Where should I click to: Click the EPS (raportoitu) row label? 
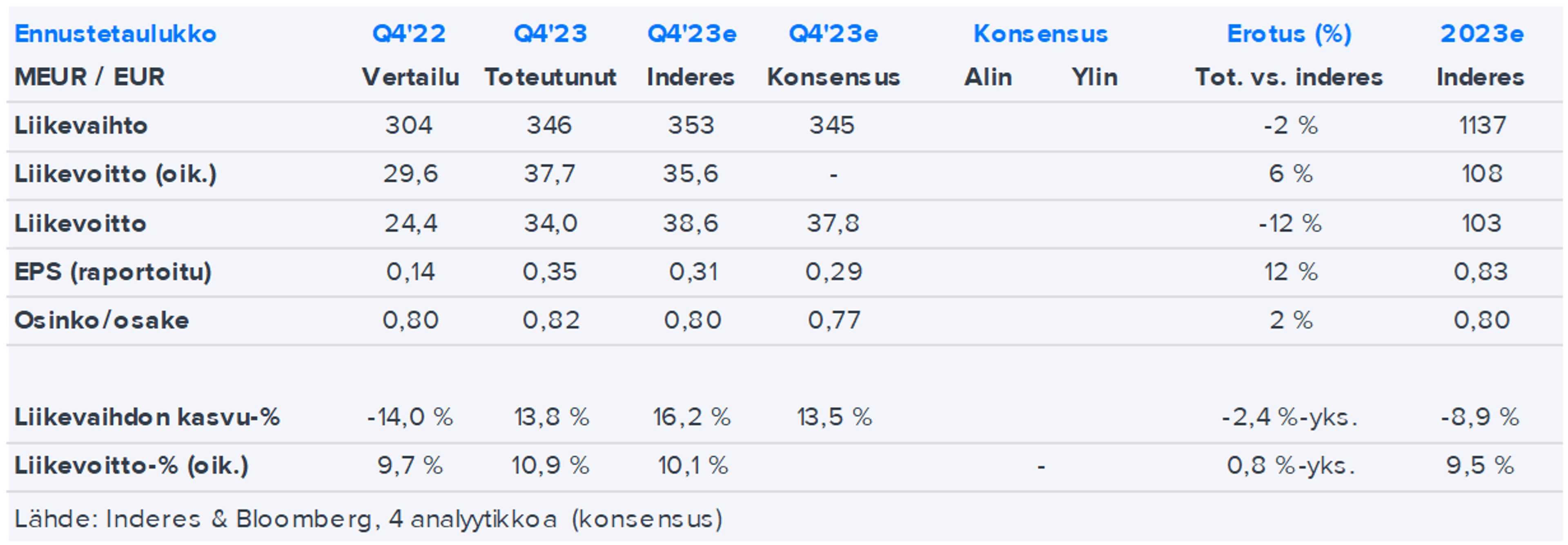(113, 271)
